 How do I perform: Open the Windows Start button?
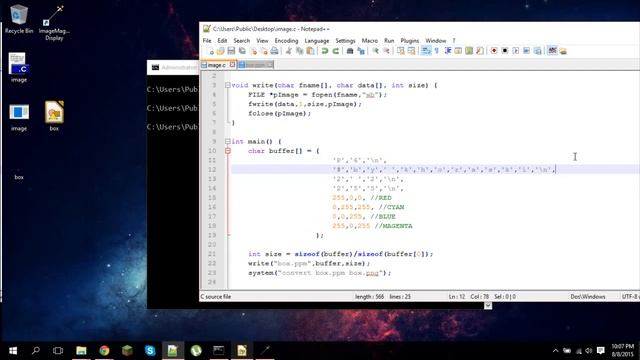pyautogui.click(x=13, y=351)
